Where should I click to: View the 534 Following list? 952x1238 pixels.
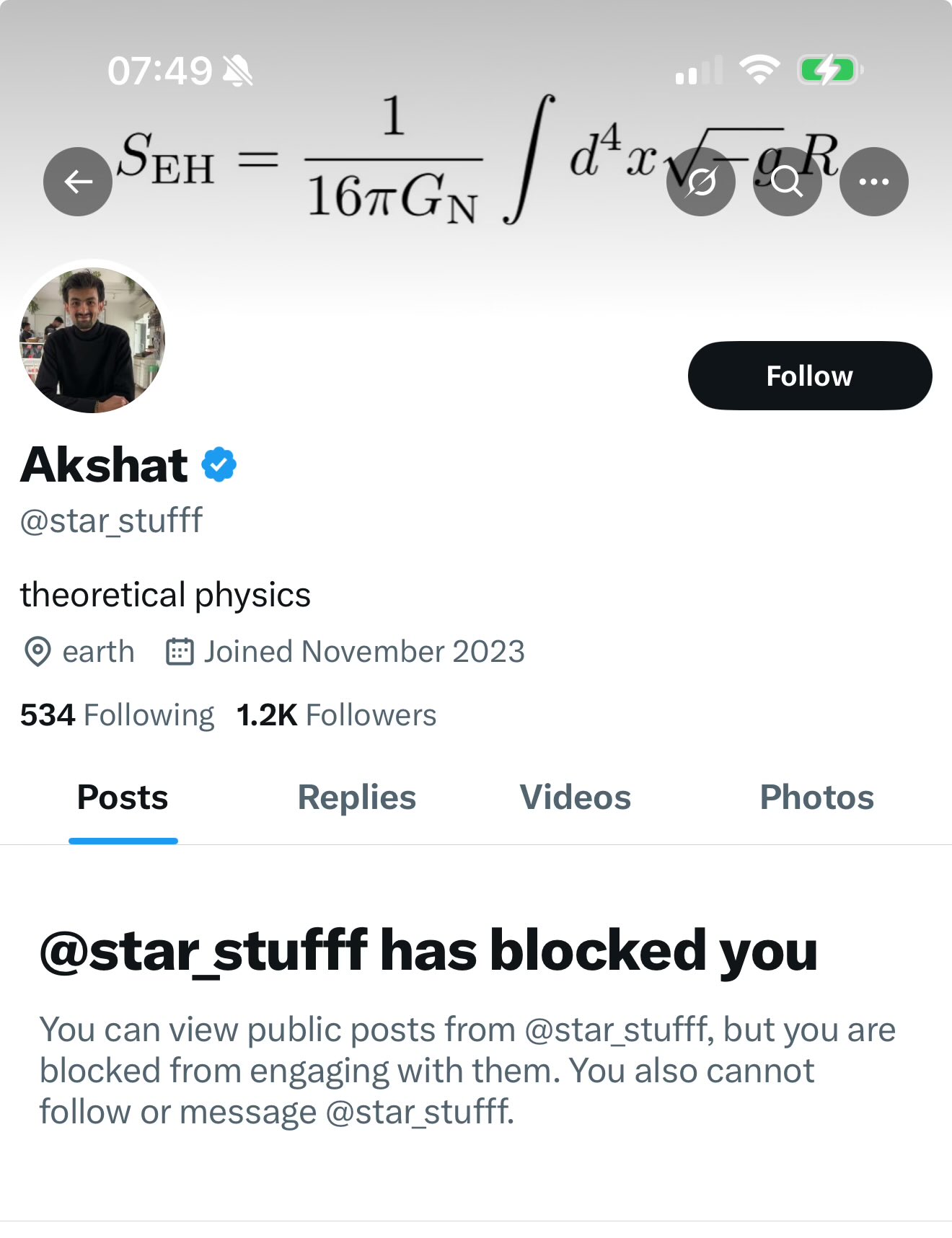[117, 715]
